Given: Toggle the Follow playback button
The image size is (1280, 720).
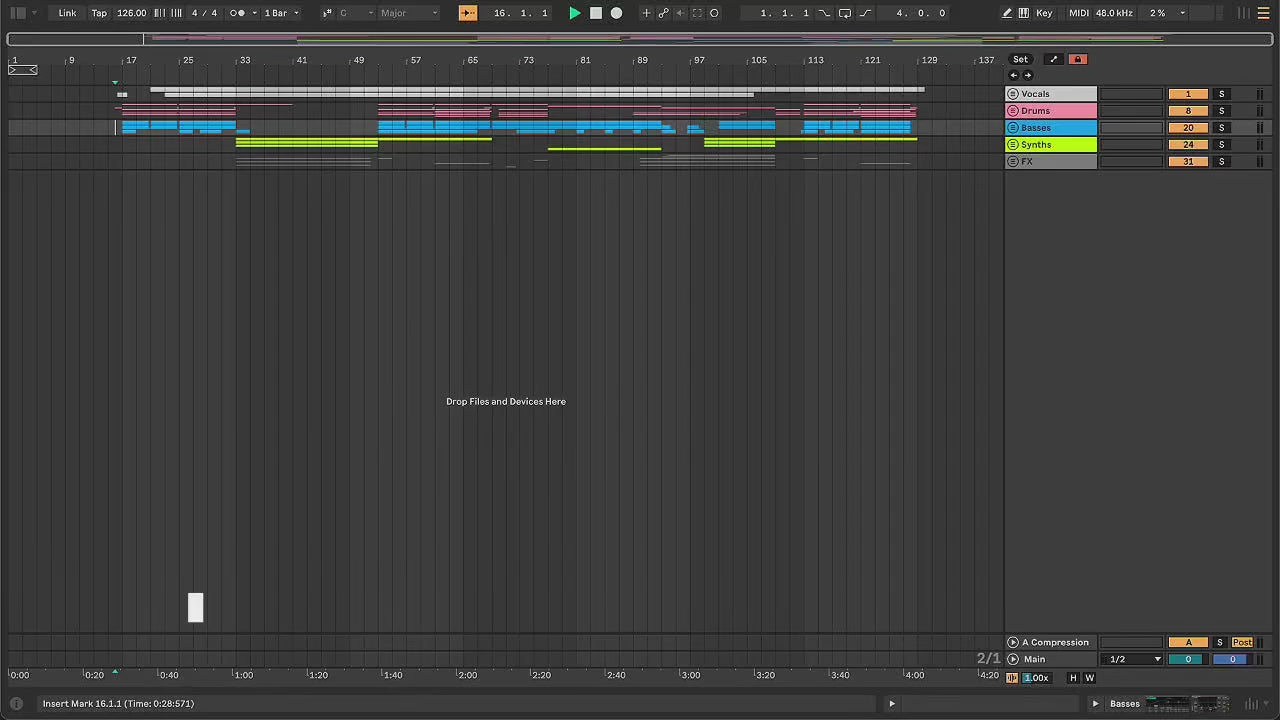Looking at the screenshot, I should [467, 13].
